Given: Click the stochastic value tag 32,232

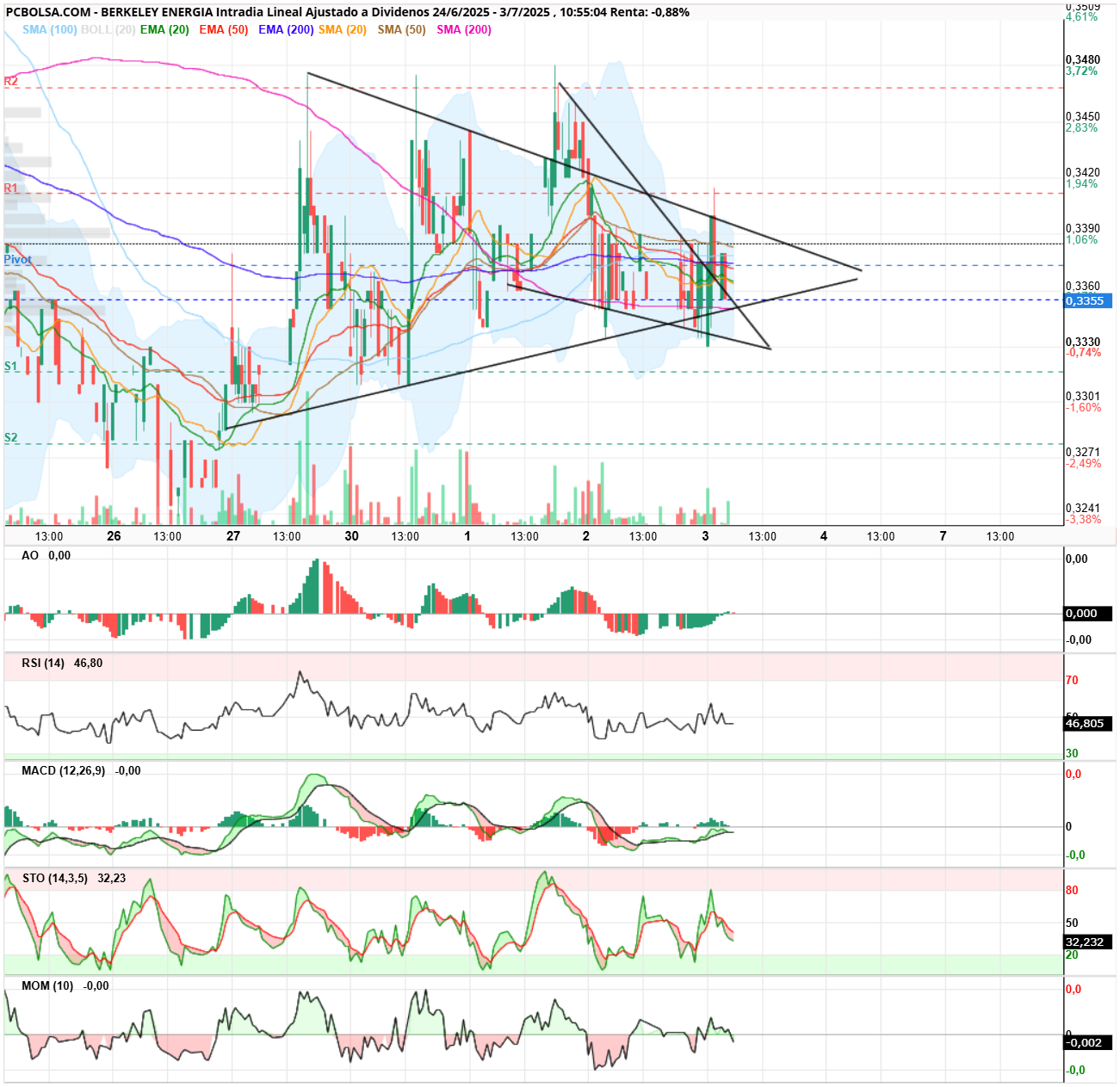Looking at the screenshot, I should coord(1088,942).
